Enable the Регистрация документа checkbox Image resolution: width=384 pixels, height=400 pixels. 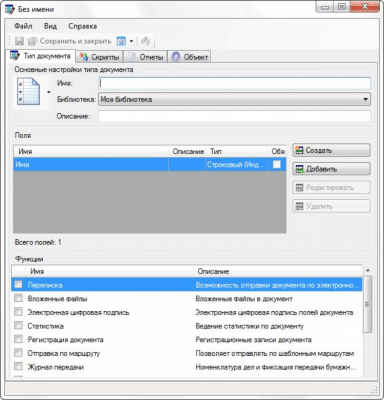[x=18, y=339]
